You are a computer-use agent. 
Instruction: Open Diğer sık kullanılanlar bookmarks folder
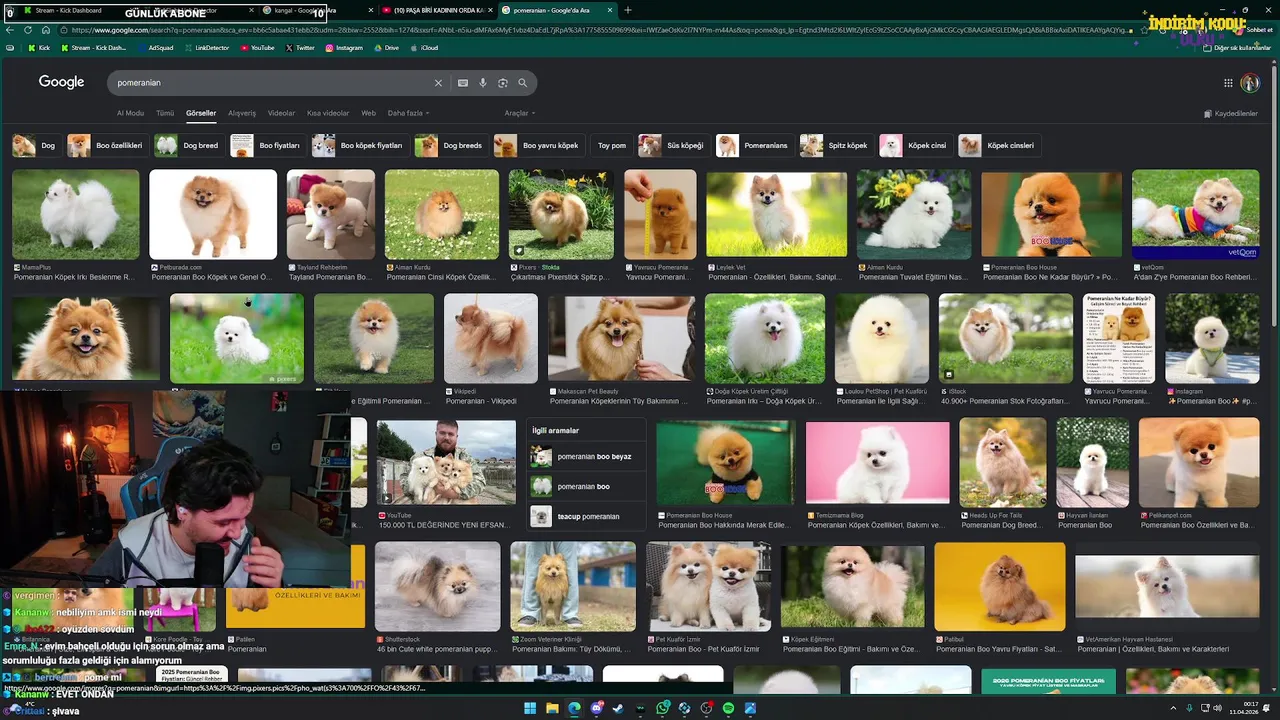(1237, 47)
